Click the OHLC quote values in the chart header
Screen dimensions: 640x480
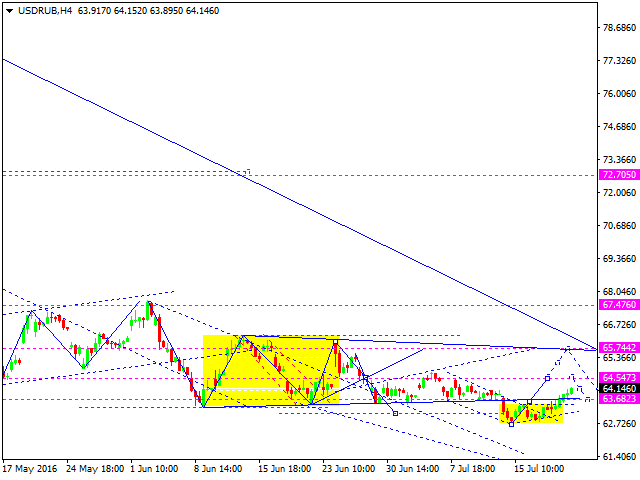[x=149, y=11]
